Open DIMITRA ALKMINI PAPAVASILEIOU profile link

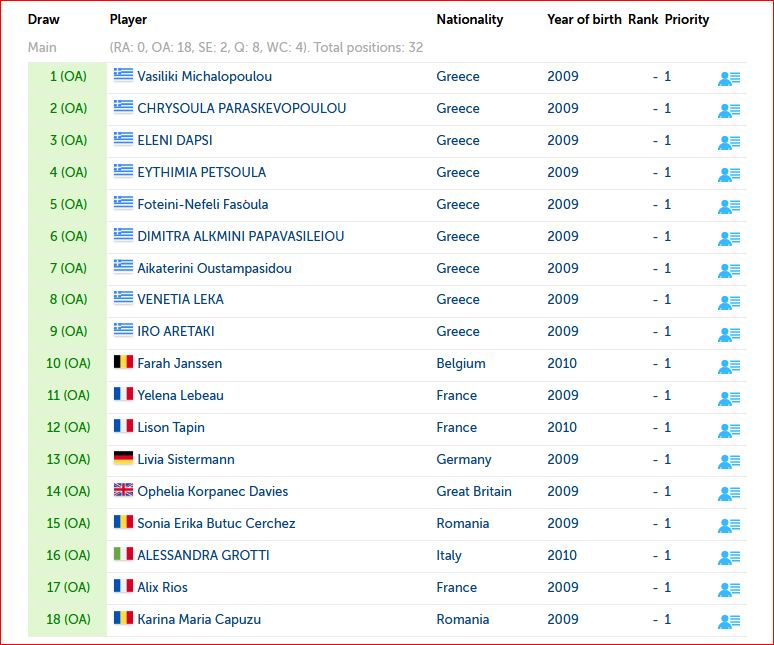(x=240, y=236)
